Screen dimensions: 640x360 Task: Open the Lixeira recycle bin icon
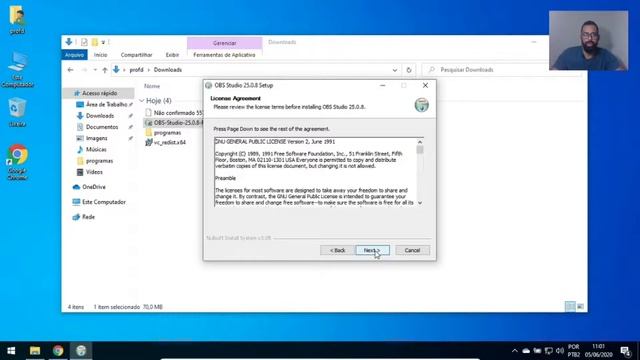tap(17, 113)
